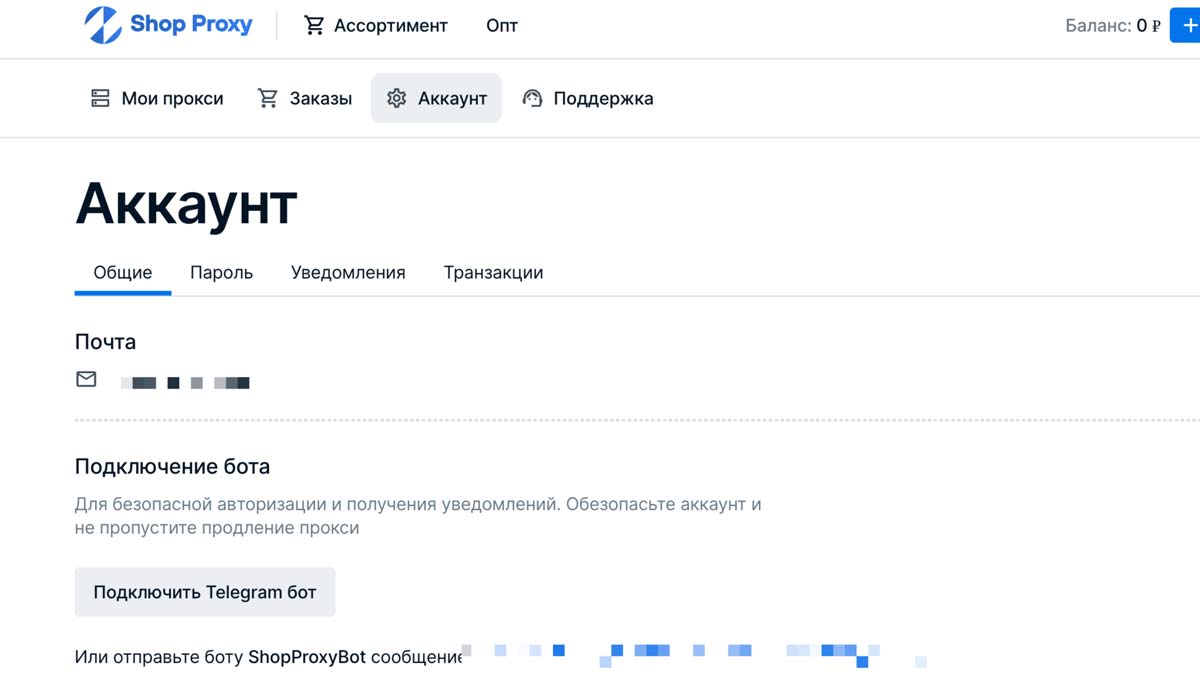Image resolution: width=1200 pixels, height=700 pixels.
Task: Click the gear icon in Аккаунт
Action: coord(397,98)
